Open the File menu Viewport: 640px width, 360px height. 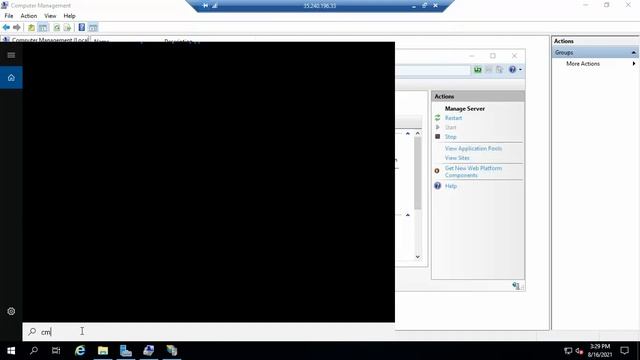[9, 16]
